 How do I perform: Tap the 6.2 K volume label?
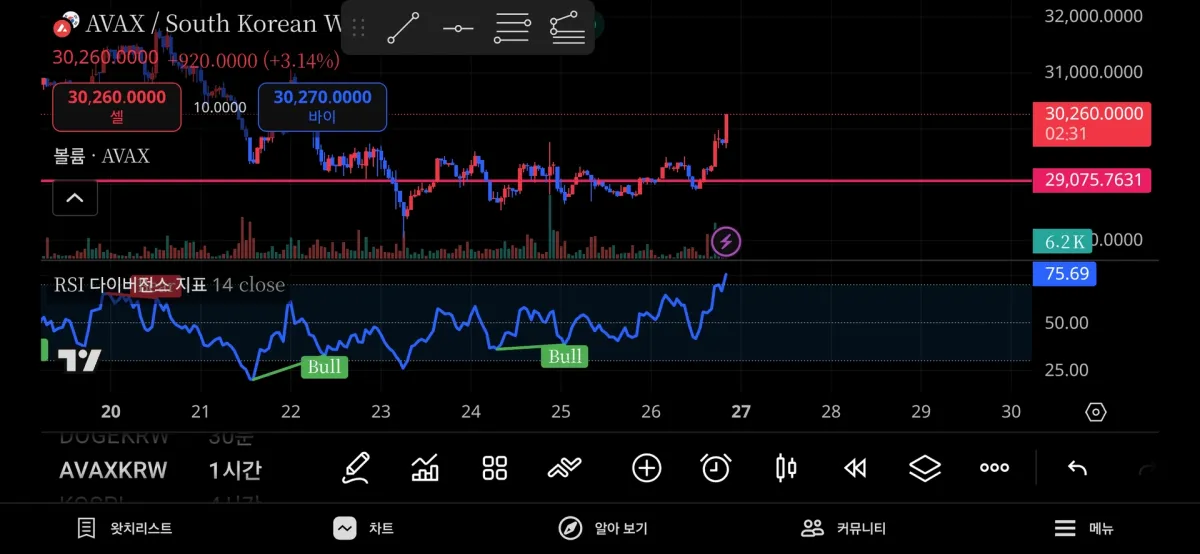[x=1061, y=241]
